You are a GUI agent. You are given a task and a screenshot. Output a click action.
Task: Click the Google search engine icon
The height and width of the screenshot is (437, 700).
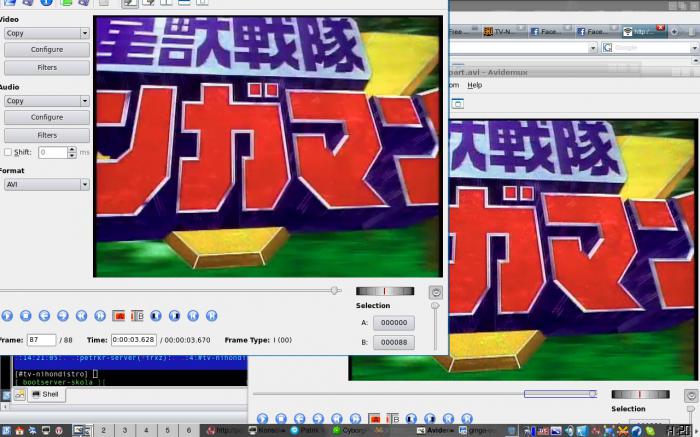(x=607, y=48)
